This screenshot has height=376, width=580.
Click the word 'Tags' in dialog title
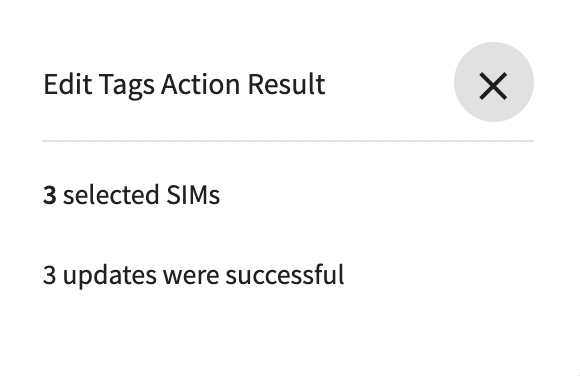[x=127, y=86]
